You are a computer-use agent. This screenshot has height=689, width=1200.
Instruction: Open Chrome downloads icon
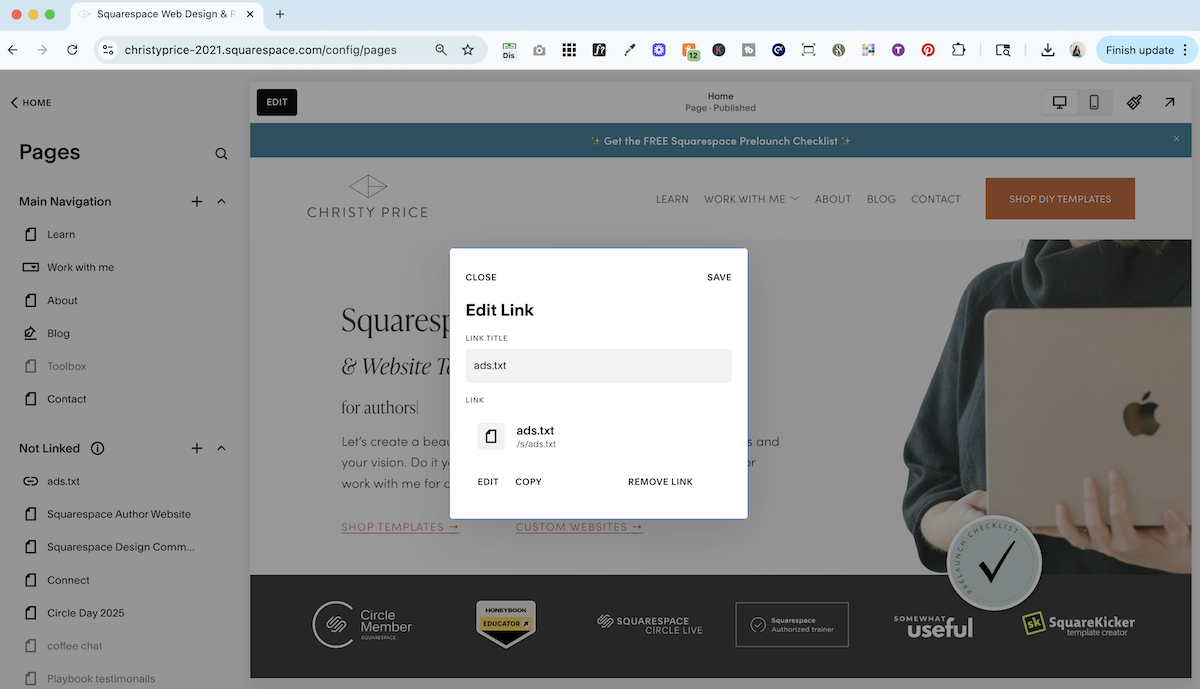pyautogui.click(x=1047, y=49)
